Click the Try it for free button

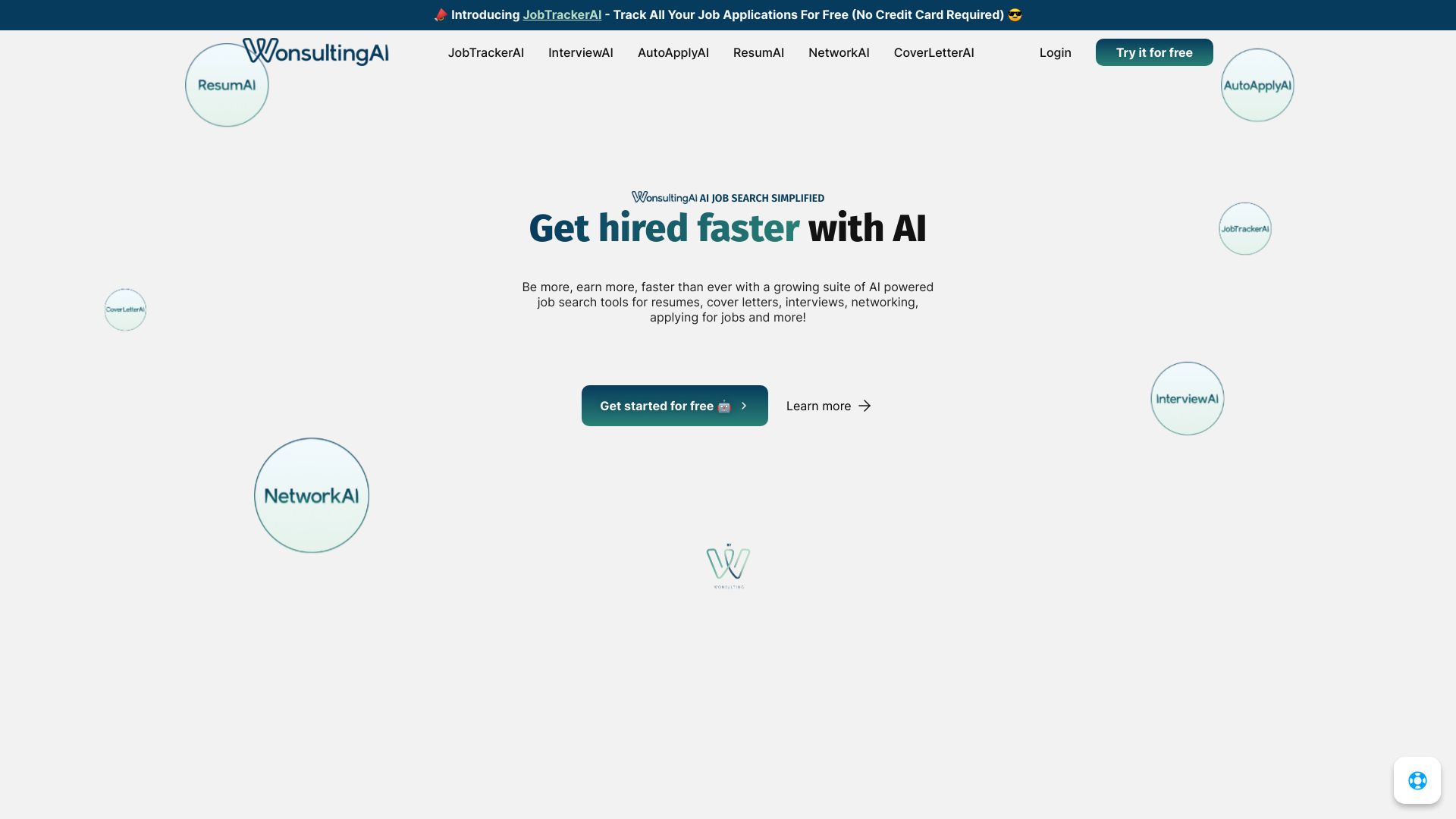[x=1154, y=52]
